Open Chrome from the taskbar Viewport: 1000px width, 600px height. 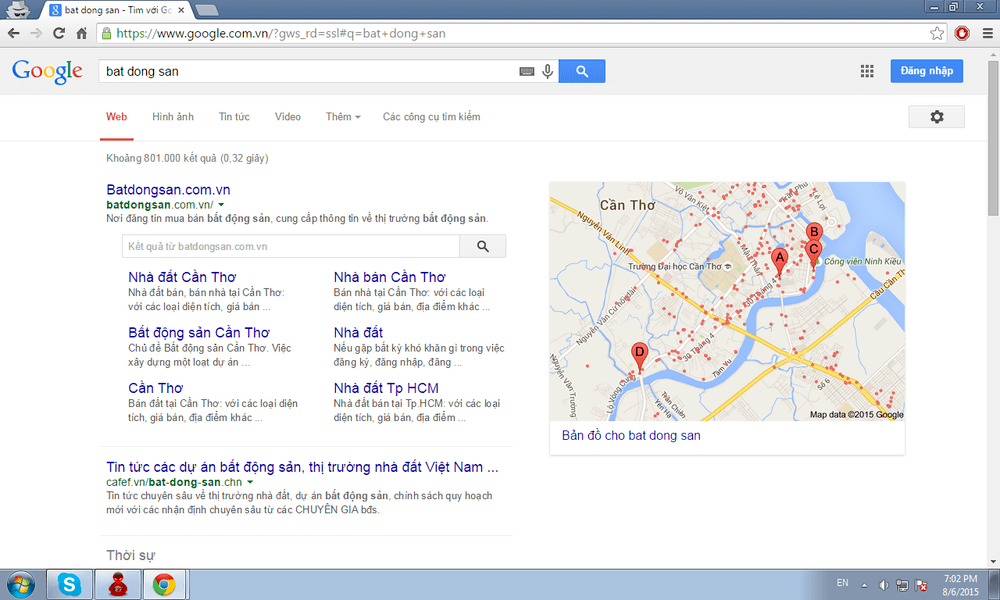tap(164, 584)
